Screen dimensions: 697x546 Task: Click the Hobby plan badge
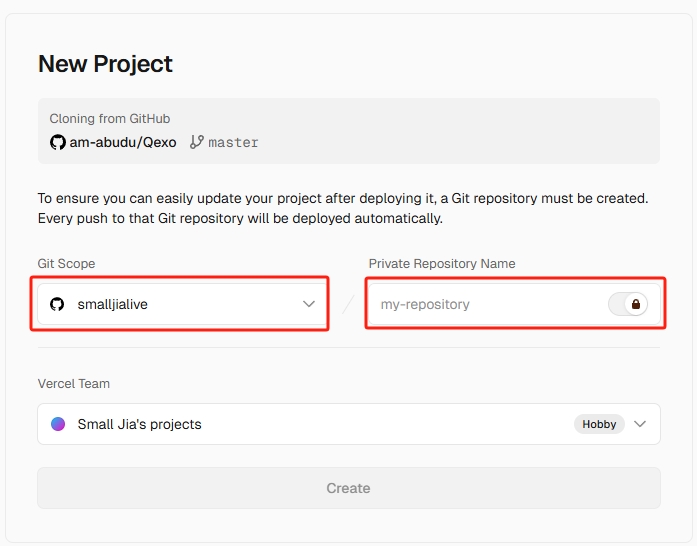[x=599, y=424]
